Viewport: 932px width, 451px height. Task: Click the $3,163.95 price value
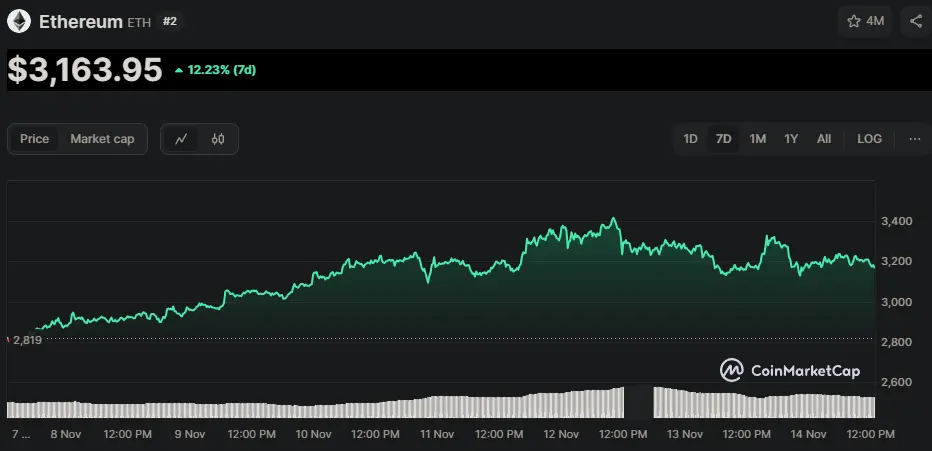click(x=85, y=70)
